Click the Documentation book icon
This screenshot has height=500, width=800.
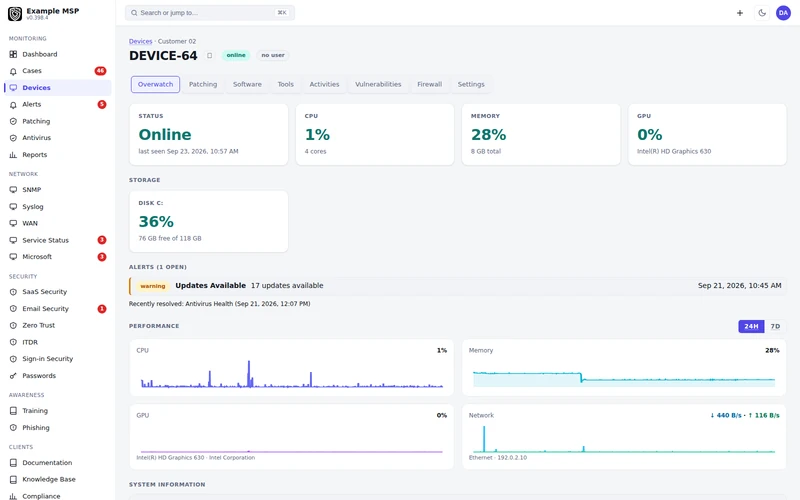tap(13, 463)
